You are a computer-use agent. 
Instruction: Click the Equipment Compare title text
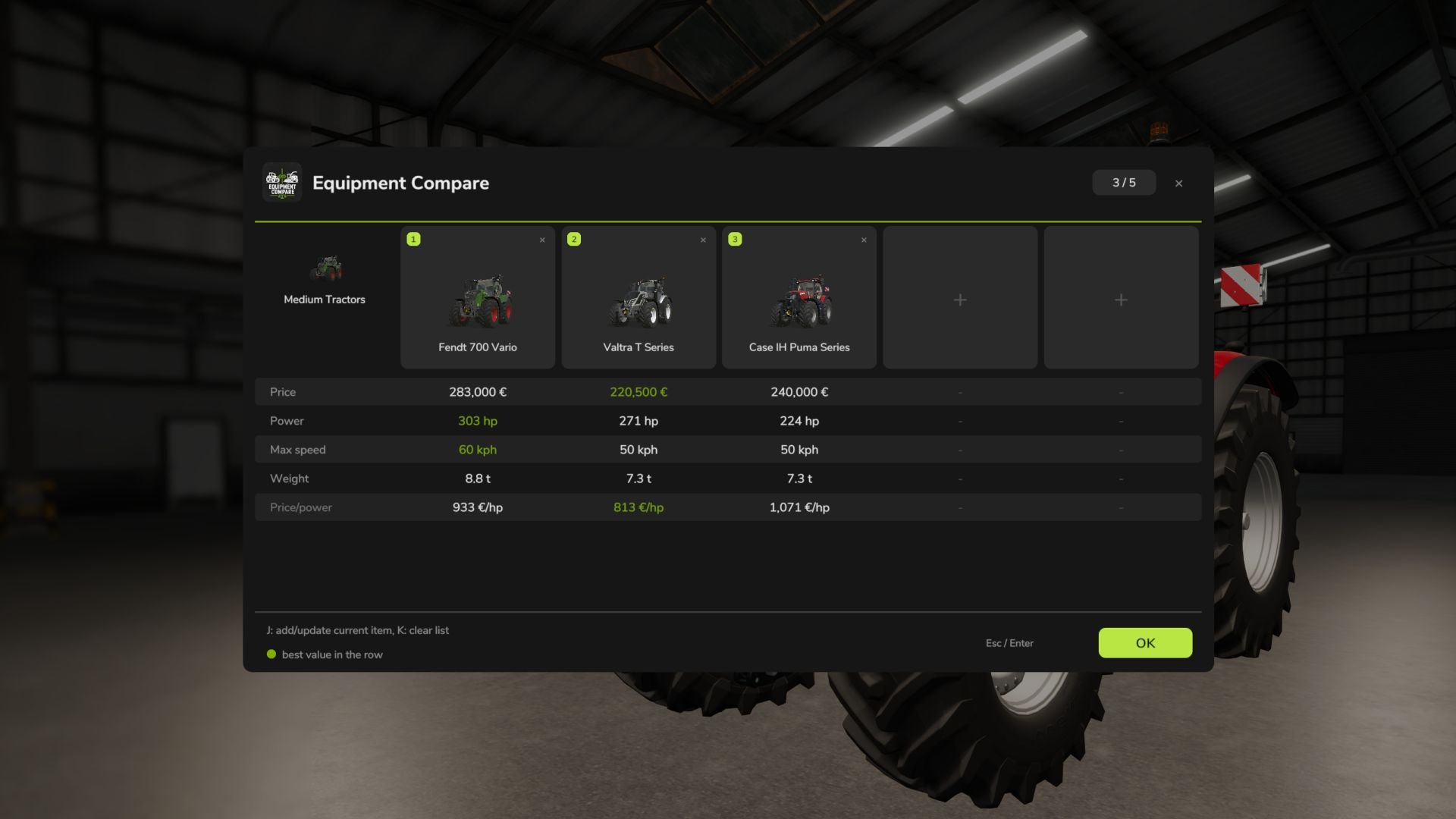(x=400, y=184)
